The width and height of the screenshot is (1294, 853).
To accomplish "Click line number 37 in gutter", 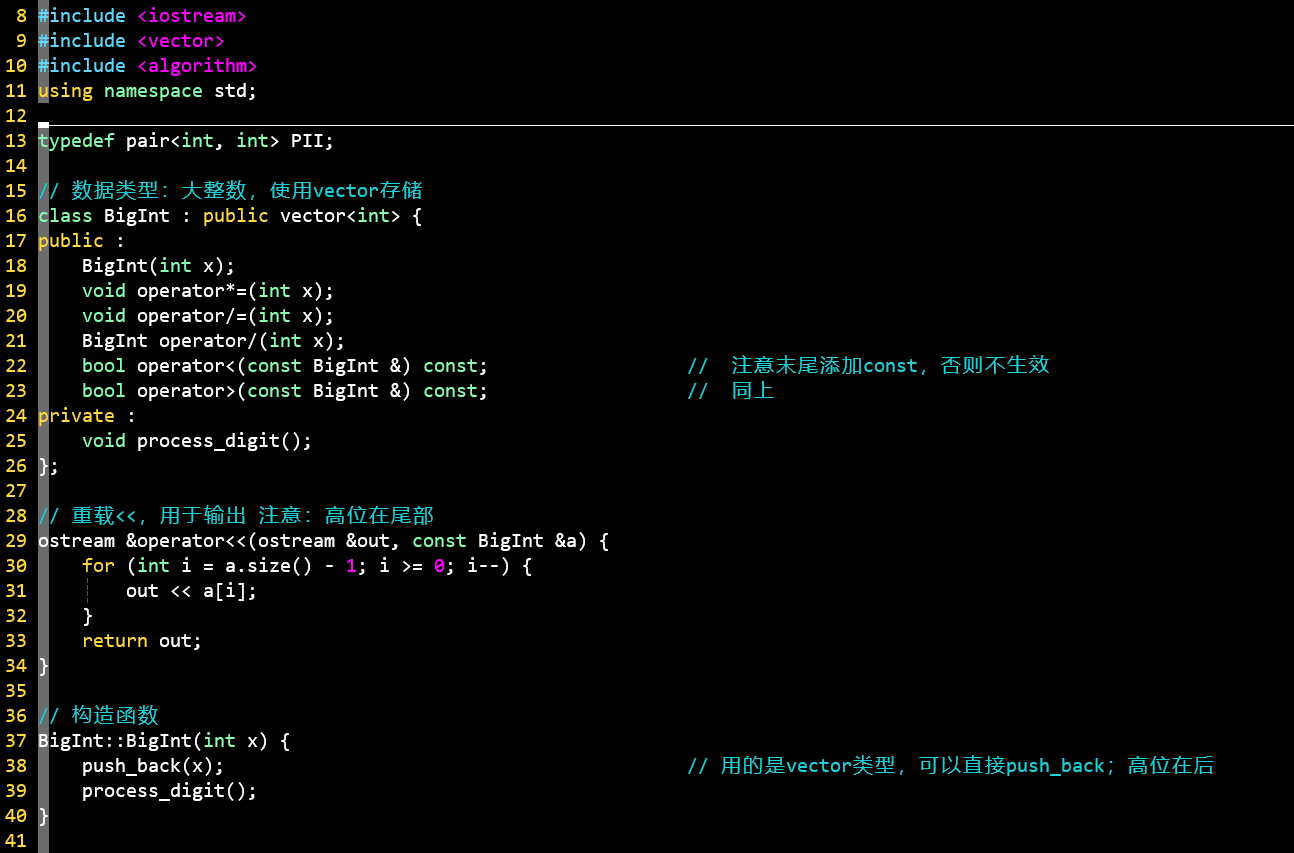I will pyautogui.click(x=15, y=741).
